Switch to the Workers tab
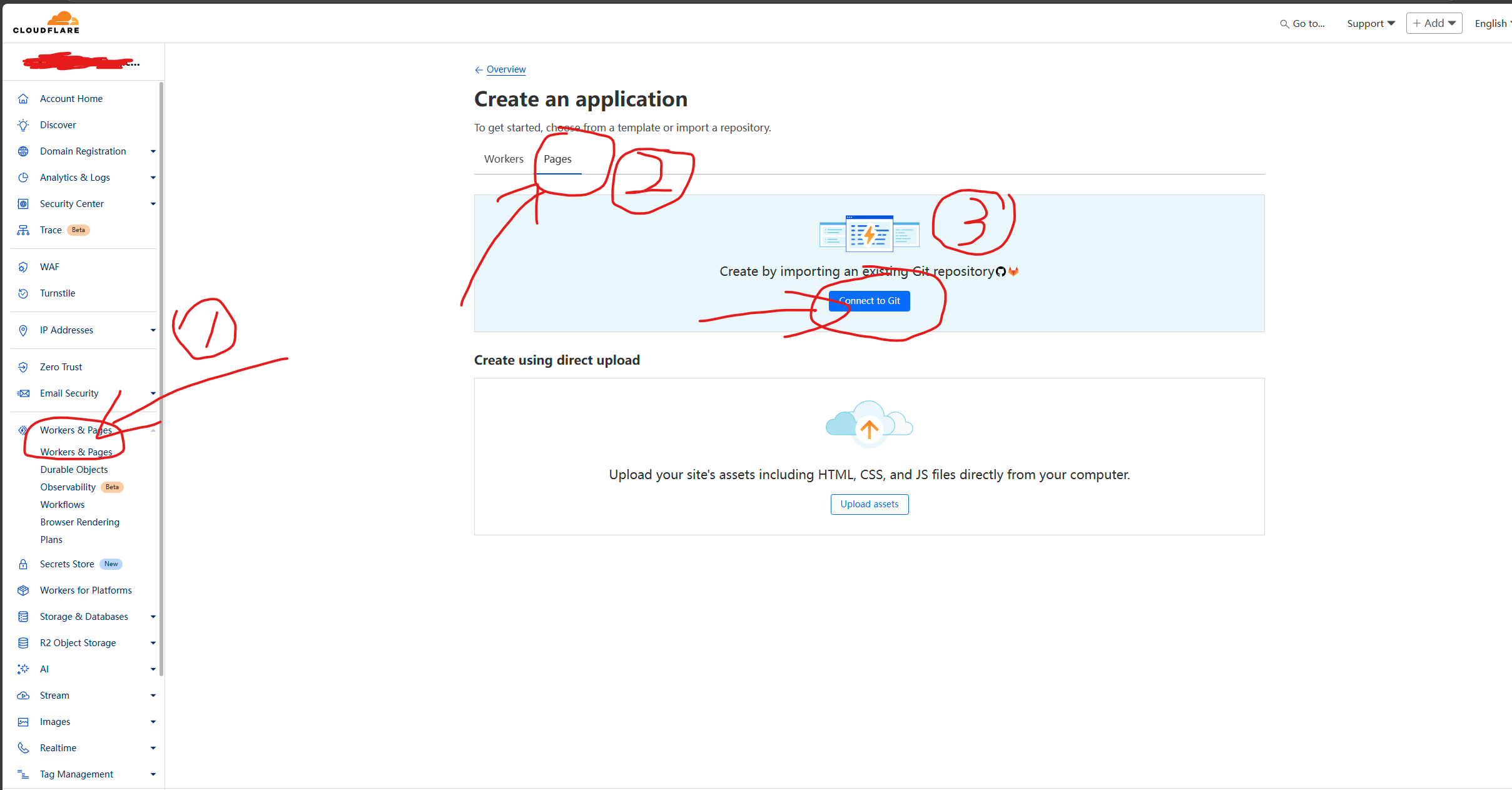 coord(504,159)
